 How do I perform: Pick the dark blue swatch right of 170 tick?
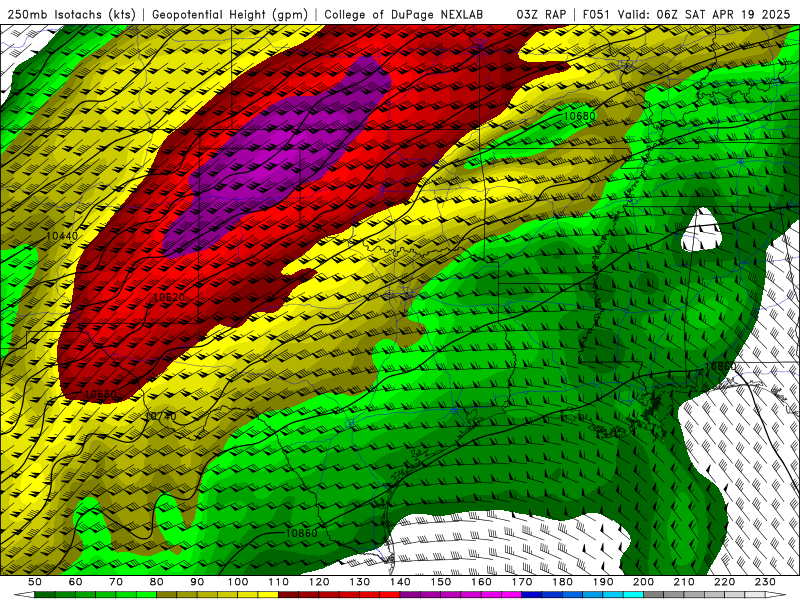point(532,595)
